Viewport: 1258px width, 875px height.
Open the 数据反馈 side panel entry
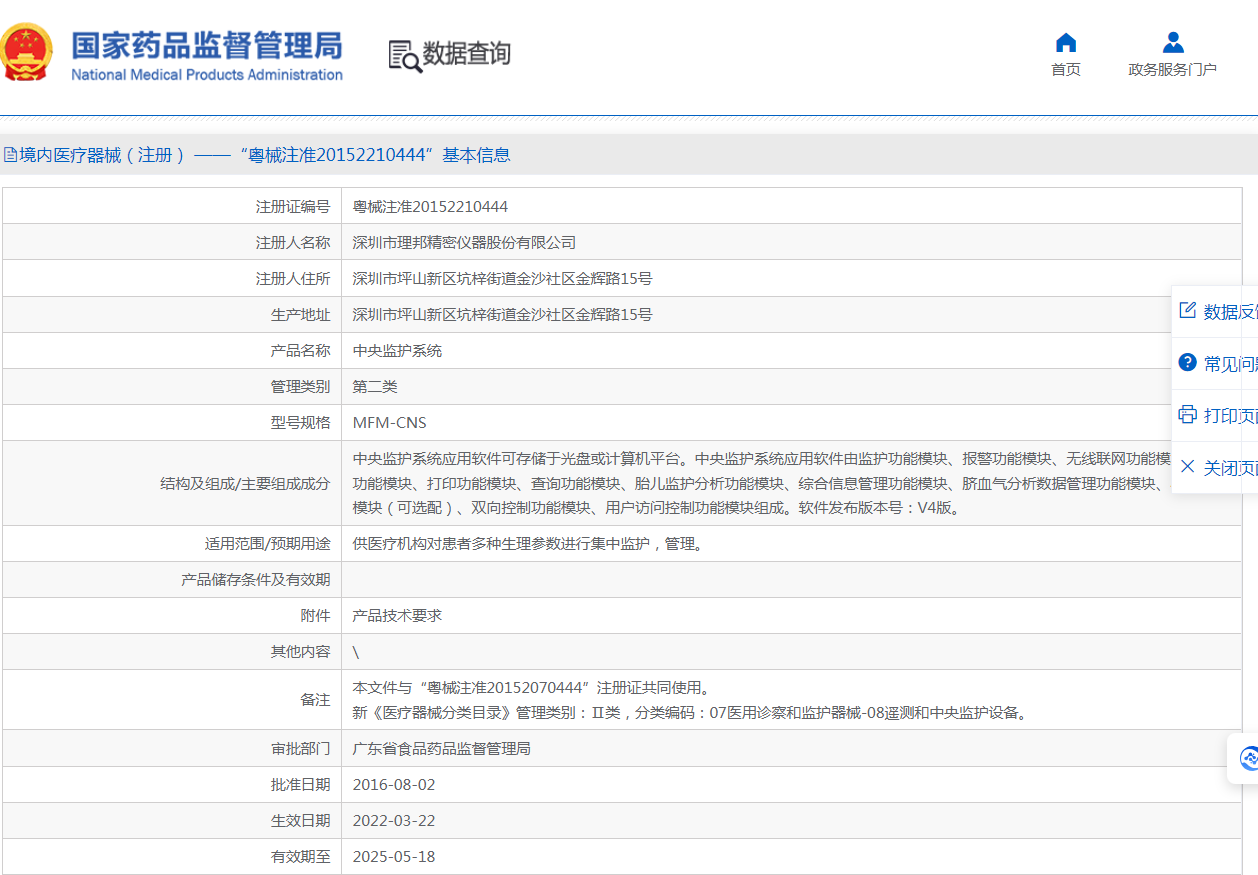point(1215,312)
